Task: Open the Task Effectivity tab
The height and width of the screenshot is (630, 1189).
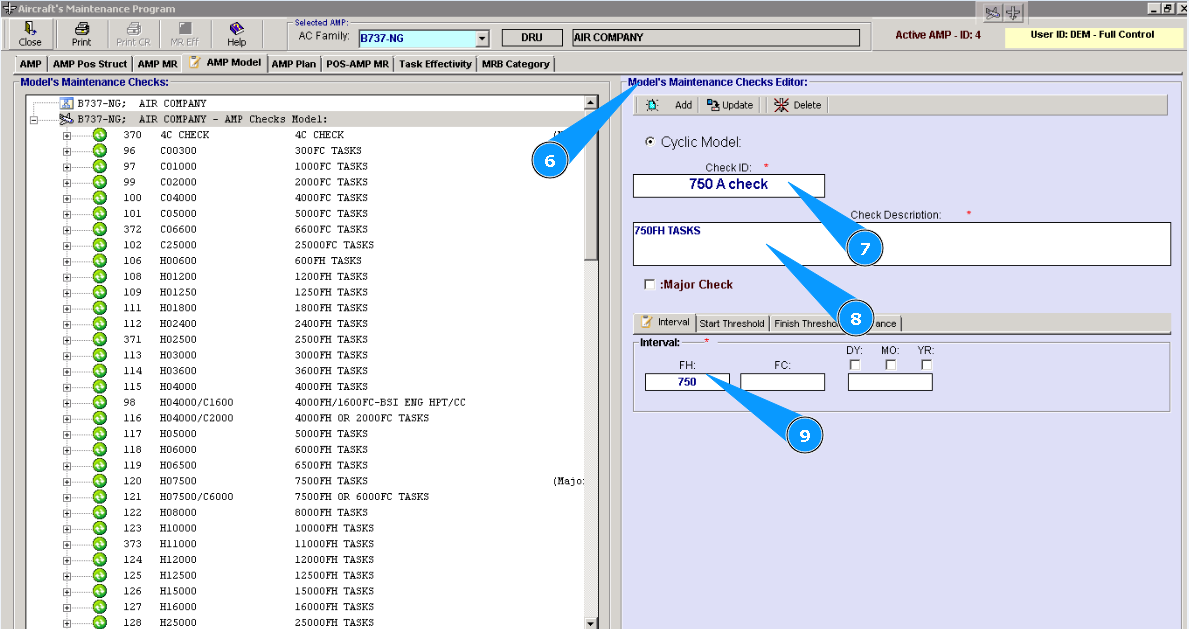Action: click(435, 64)
